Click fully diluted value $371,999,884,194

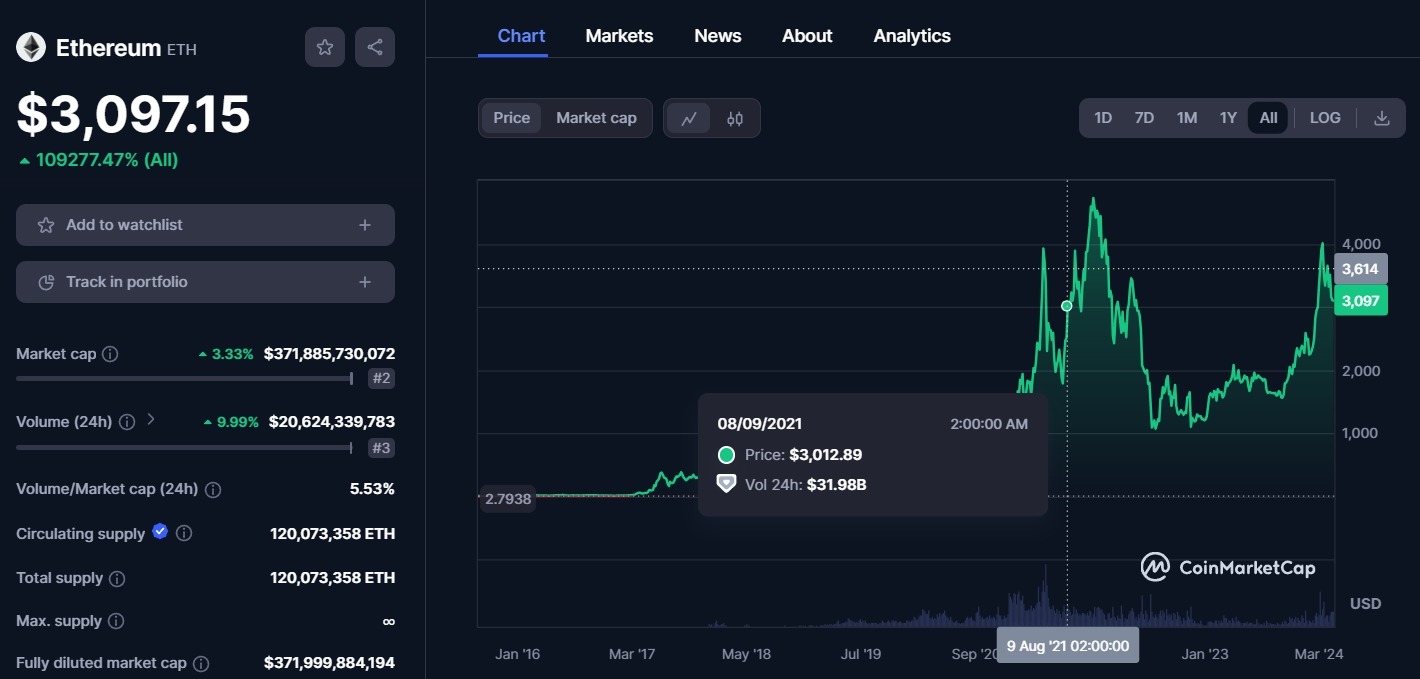point(329,663)
